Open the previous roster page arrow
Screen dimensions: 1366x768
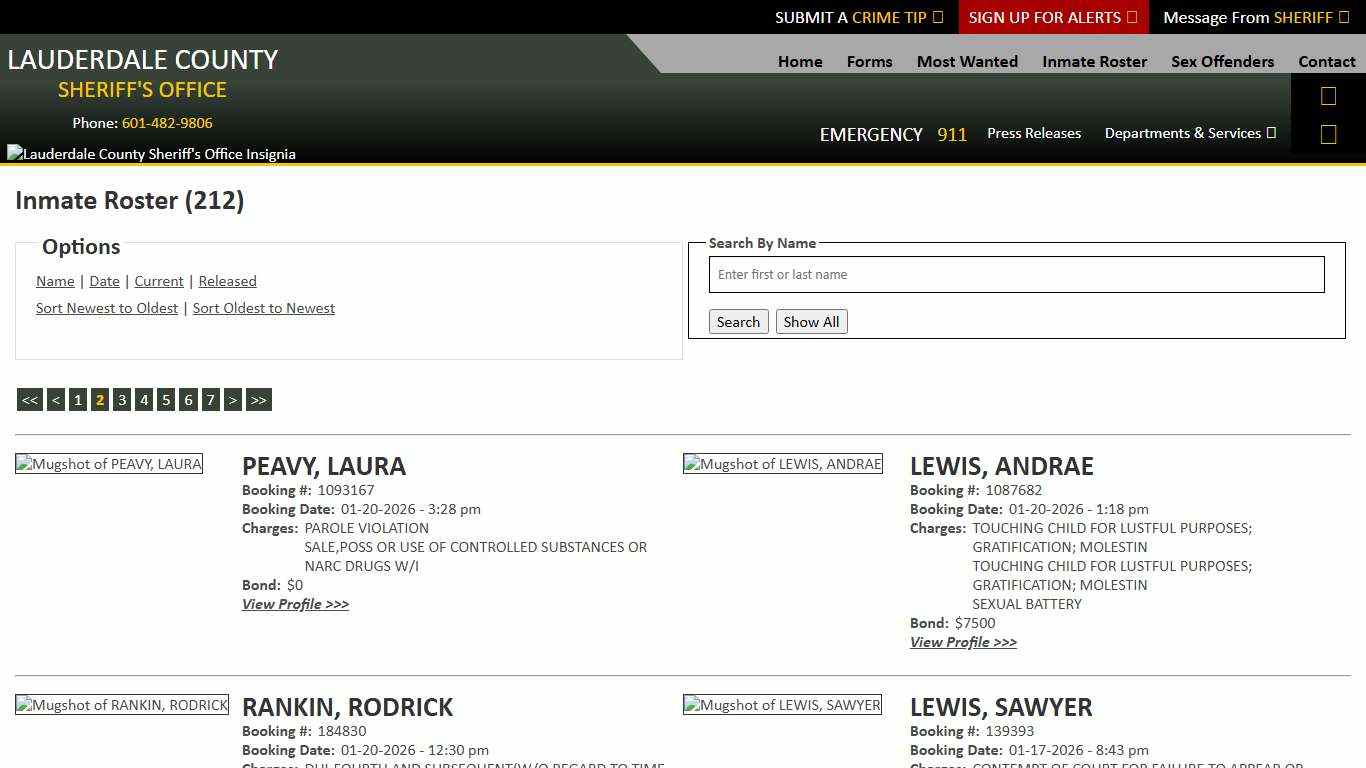[x=55, y=399]
